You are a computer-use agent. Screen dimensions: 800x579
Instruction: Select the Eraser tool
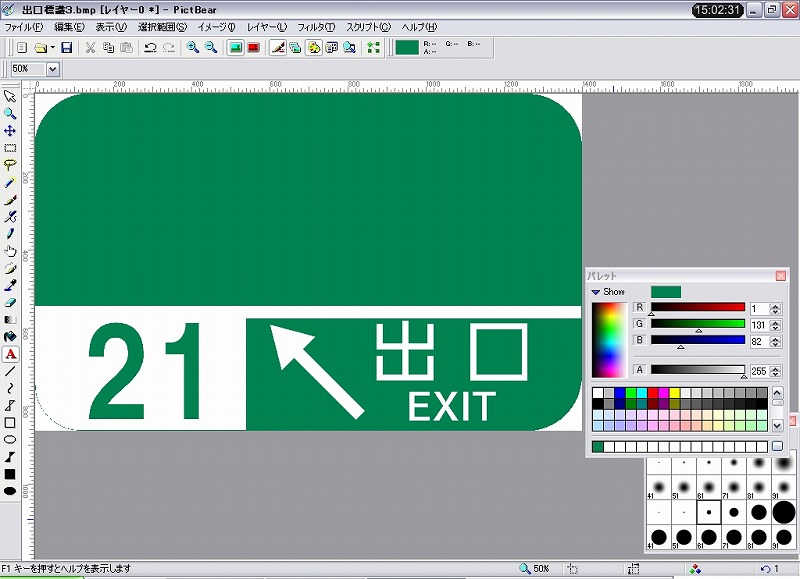[10, 303]
